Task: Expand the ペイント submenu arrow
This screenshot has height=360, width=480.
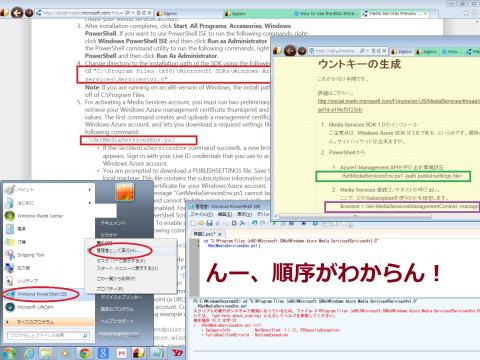Action: (89, 190)
